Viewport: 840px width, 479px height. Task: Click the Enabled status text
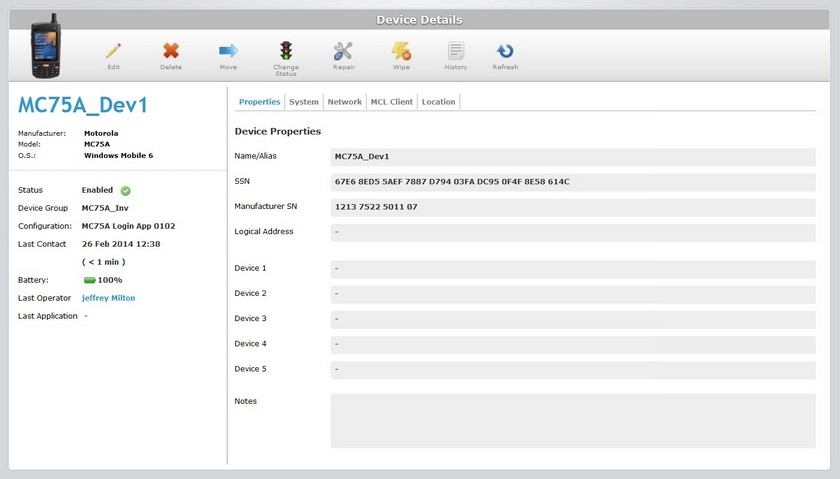pyautogui.click(x=97, y=190)
